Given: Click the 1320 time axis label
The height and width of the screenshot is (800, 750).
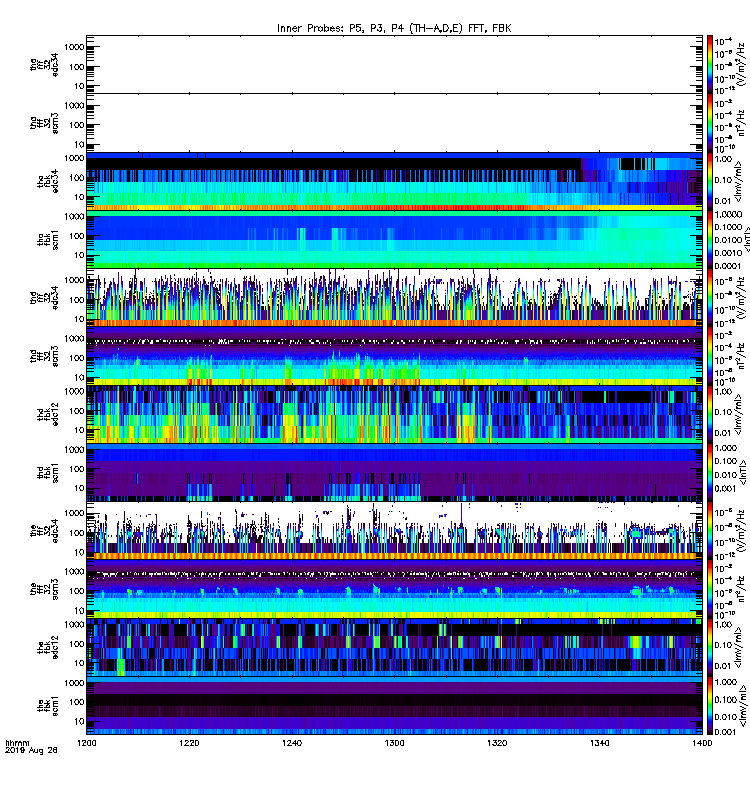Looking at the screenshot, I should [497, 743].
